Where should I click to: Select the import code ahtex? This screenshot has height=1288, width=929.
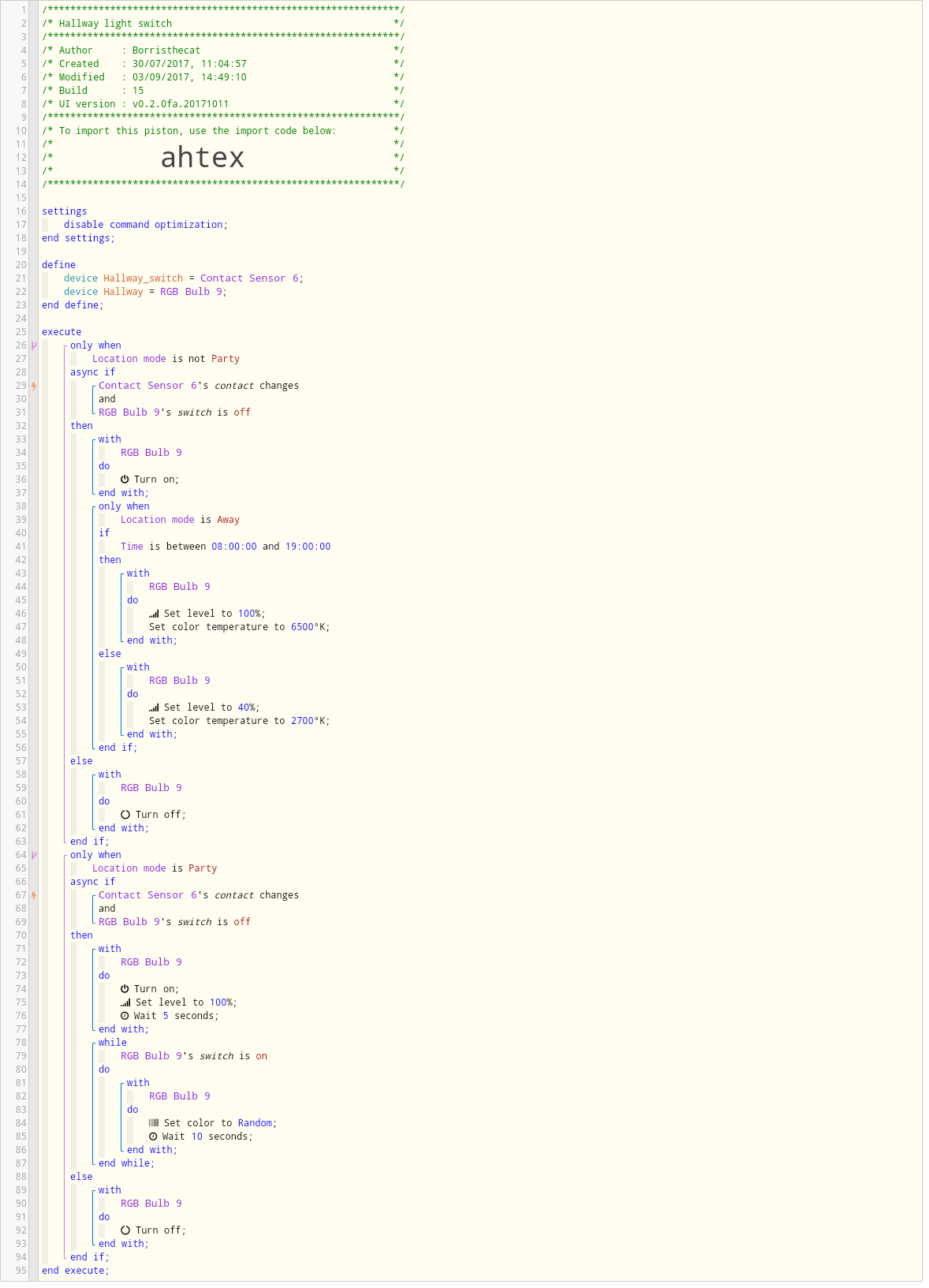click(203, 157)
